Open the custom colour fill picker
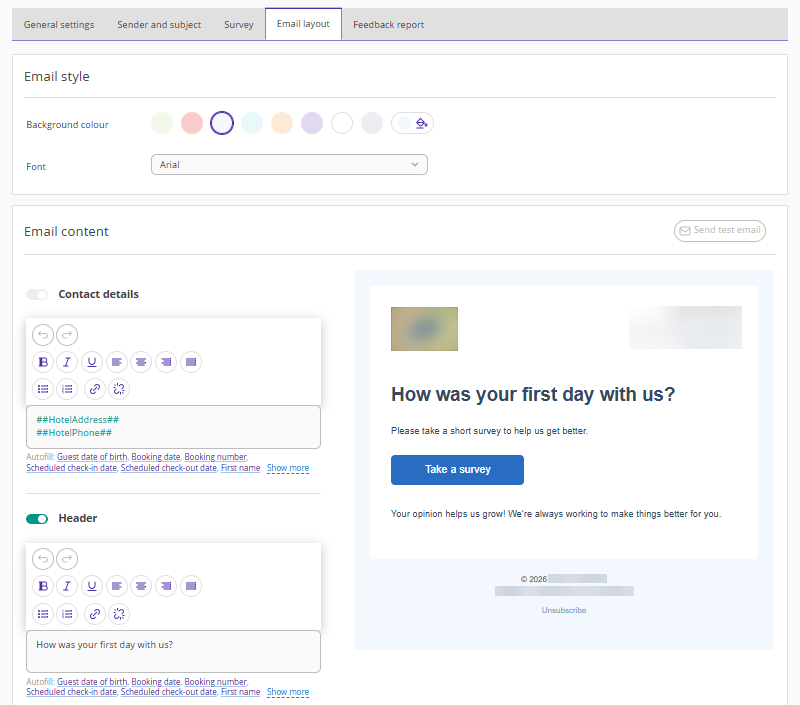Image resolution: width=800 pixels, height=705 pixels. click(412, 123)
